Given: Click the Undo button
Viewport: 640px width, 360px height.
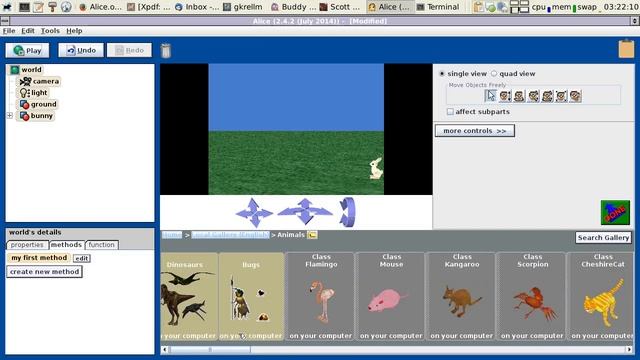Looking at the screenshot, I should coord(81,51).
